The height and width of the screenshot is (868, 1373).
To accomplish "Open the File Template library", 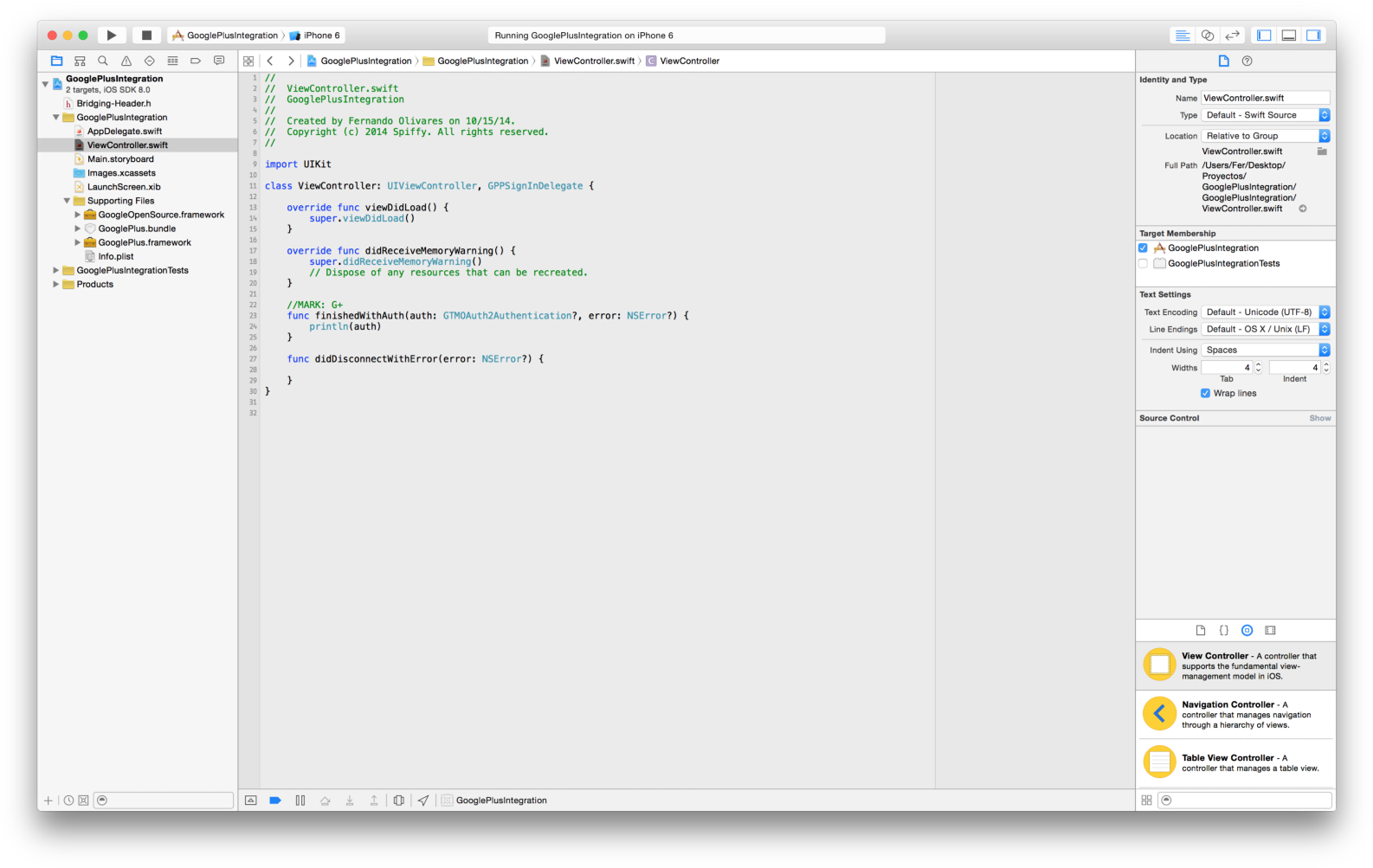I will click(1201, 630).
